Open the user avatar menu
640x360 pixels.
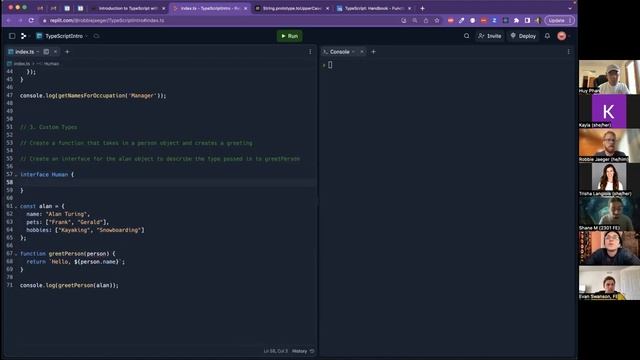click(562, 36)
